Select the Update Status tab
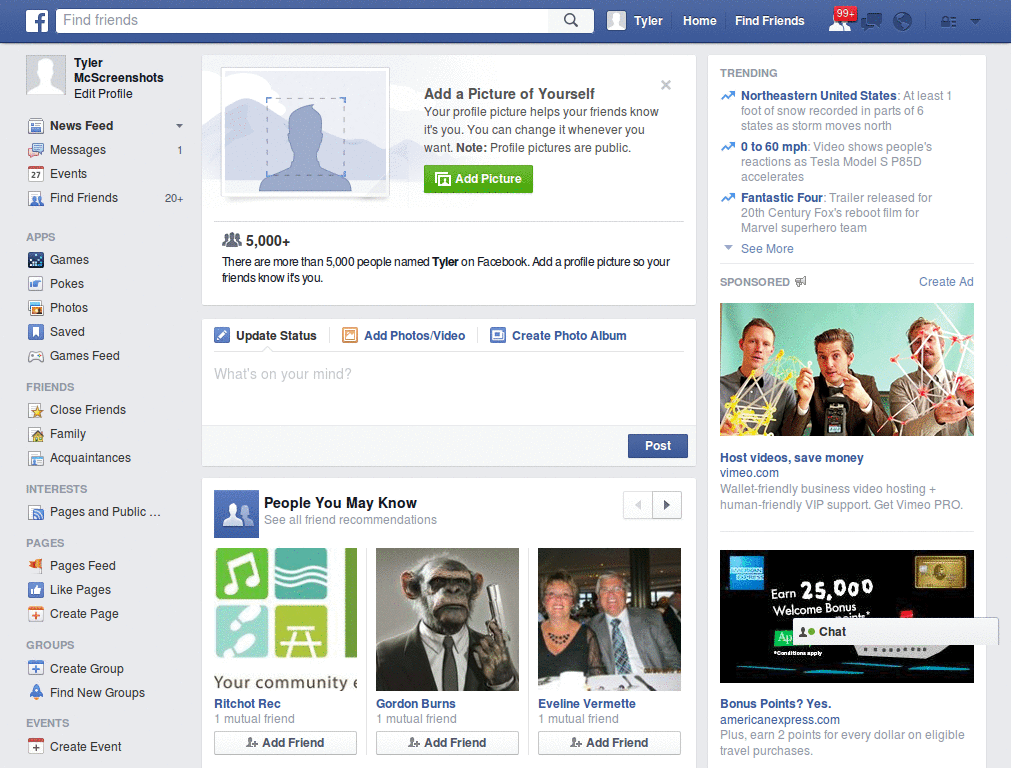 click(266, 336)
